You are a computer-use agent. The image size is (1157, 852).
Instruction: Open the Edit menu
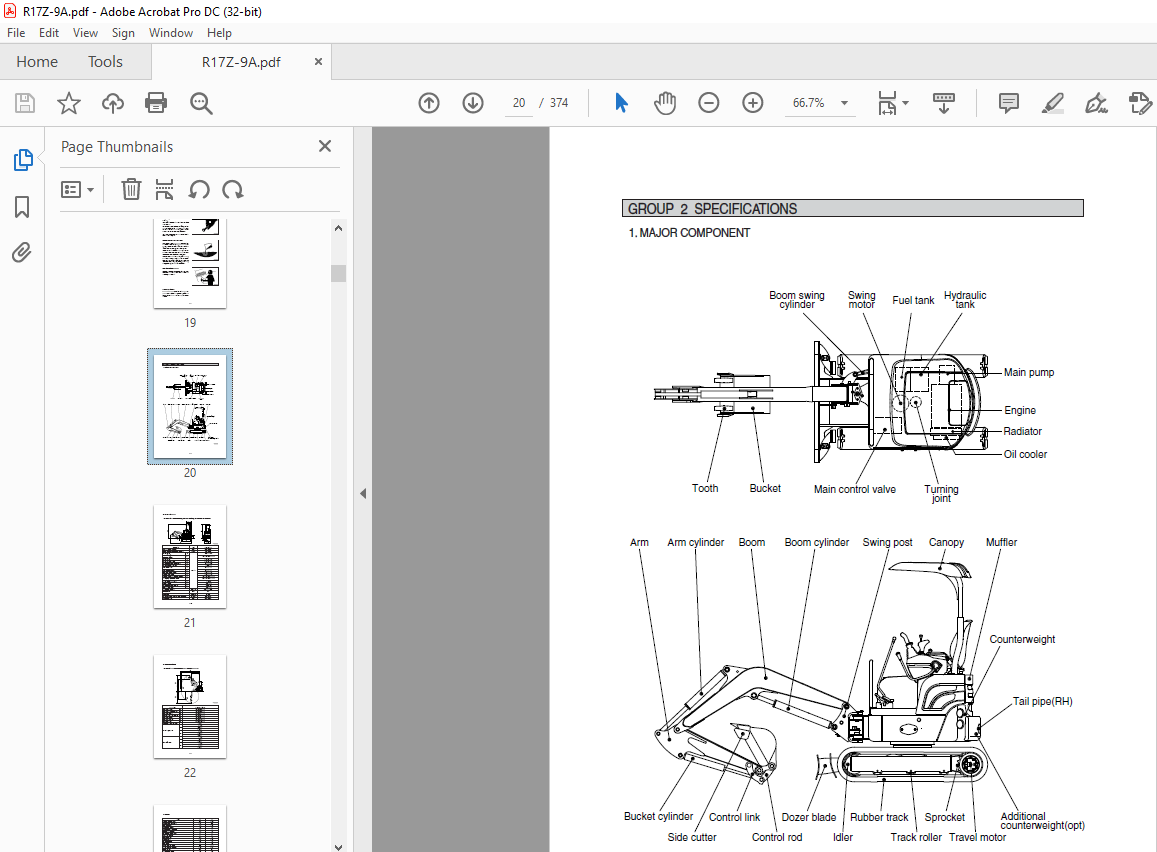(x=49, y=32)
